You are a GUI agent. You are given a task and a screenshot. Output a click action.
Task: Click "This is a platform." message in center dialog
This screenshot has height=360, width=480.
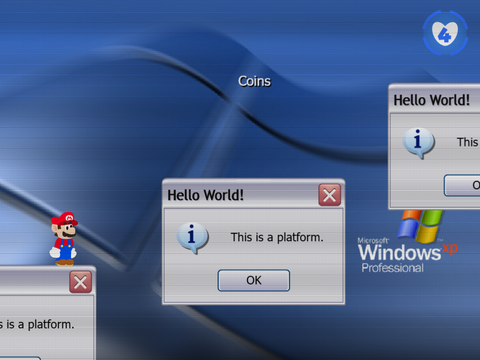point(277,237)
